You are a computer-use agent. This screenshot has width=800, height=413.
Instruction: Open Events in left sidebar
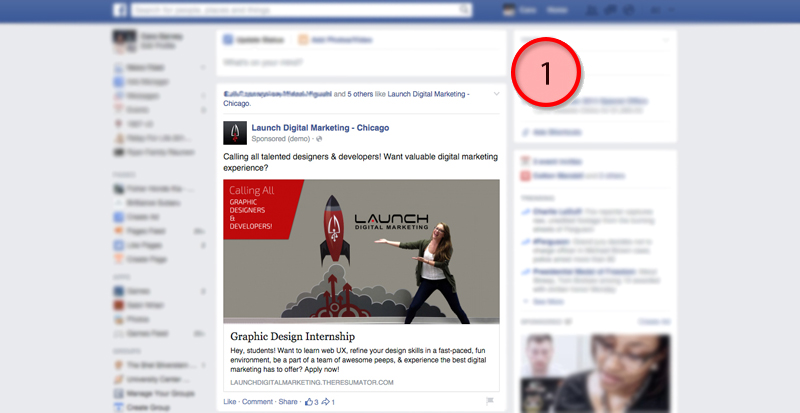138,110
